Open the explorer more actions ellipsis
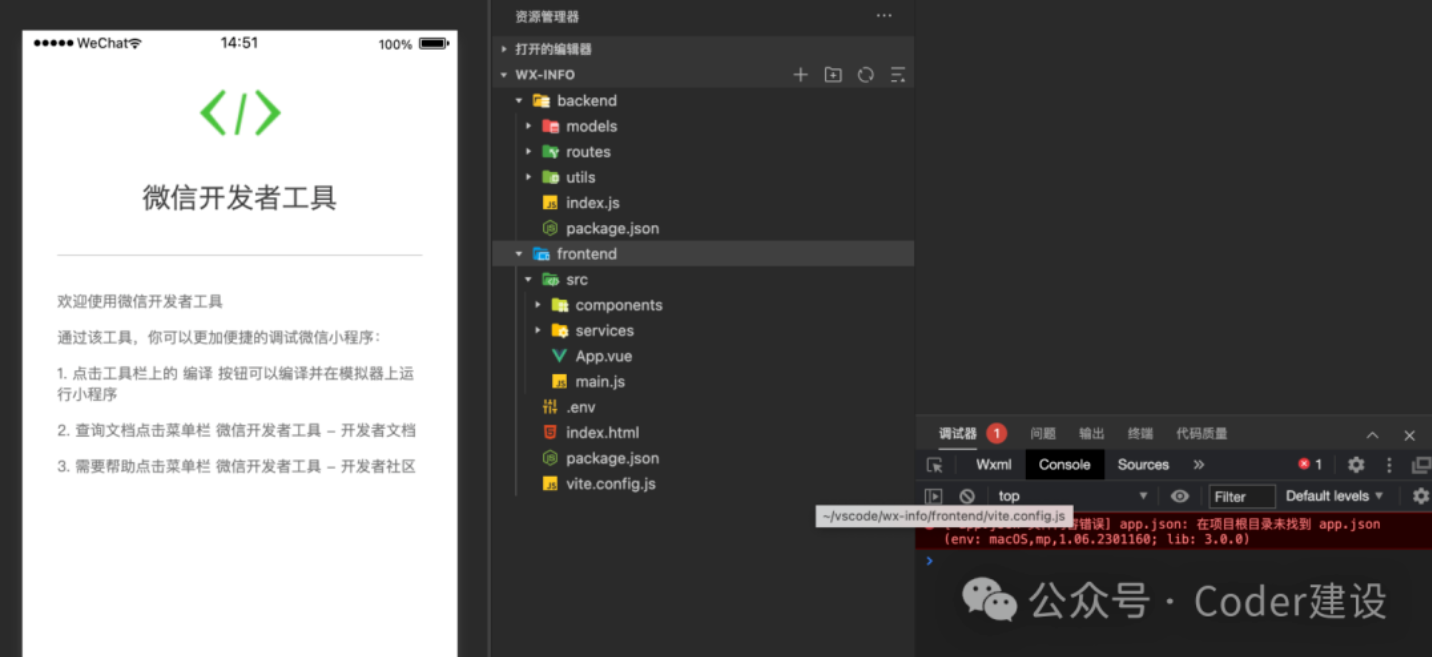The width and height of the screenshot is (1432, 657). coord(884,16)
